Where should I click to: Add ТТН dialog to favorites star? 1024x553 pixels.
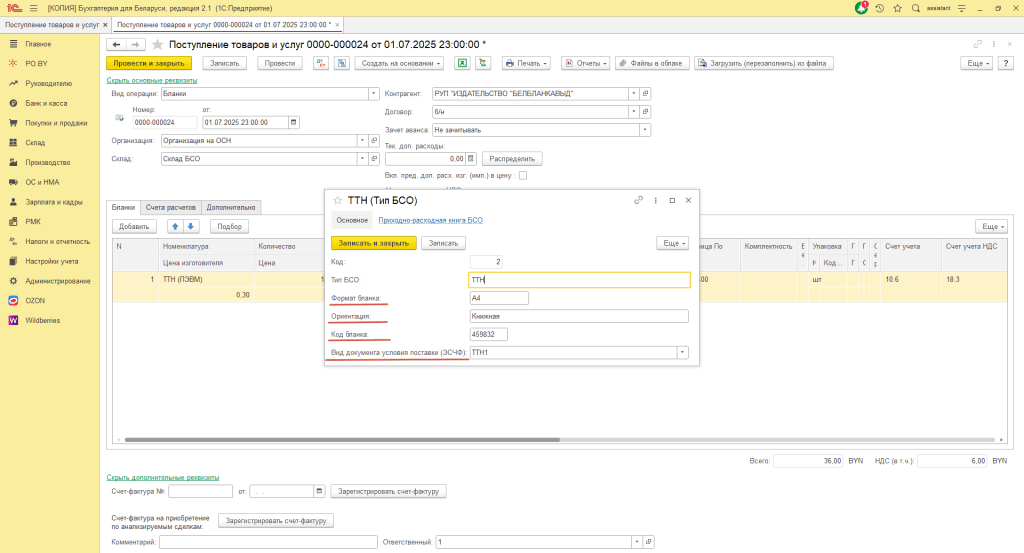point(338,200)
